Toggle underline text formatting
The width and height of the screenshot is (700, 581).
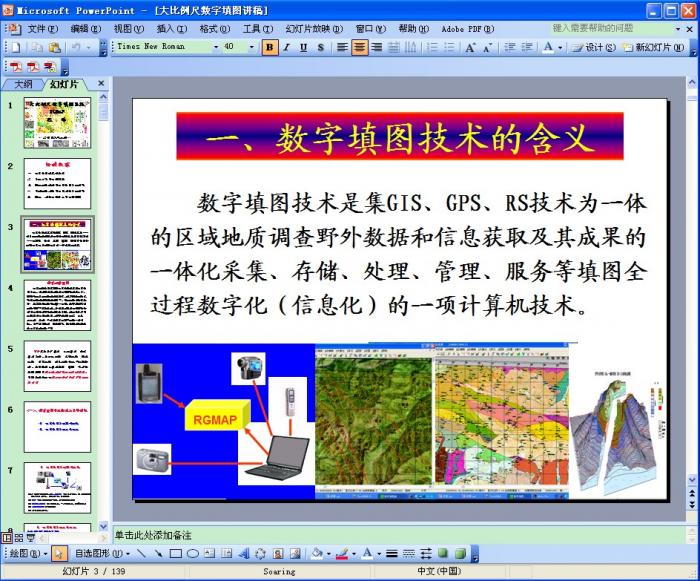(303, 47)
